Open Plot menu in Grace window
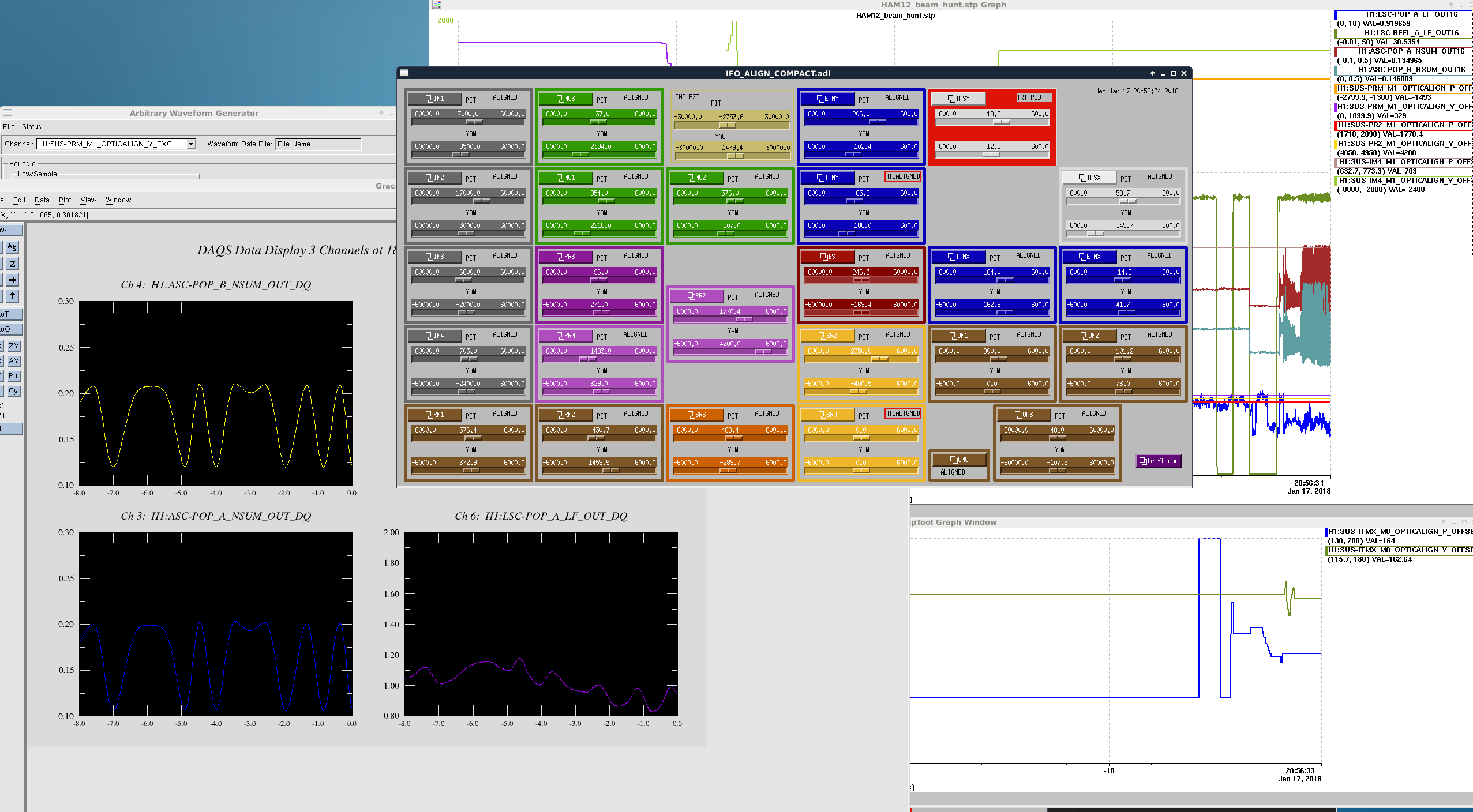The image size is (1473, 812). 65,200
